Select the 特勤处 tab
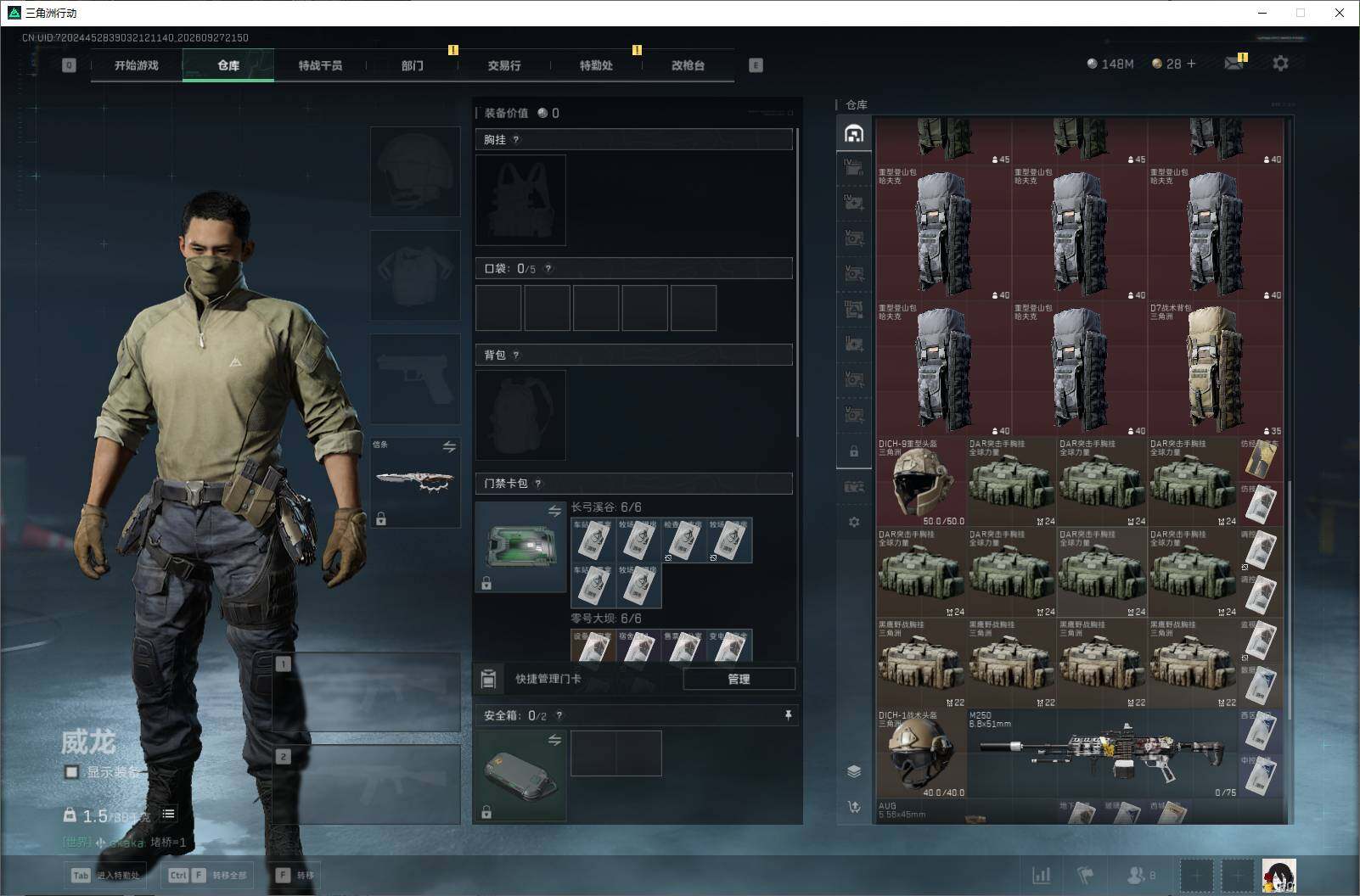The height and width of the screenshot is (896, 1360). [x=596, y=65]
